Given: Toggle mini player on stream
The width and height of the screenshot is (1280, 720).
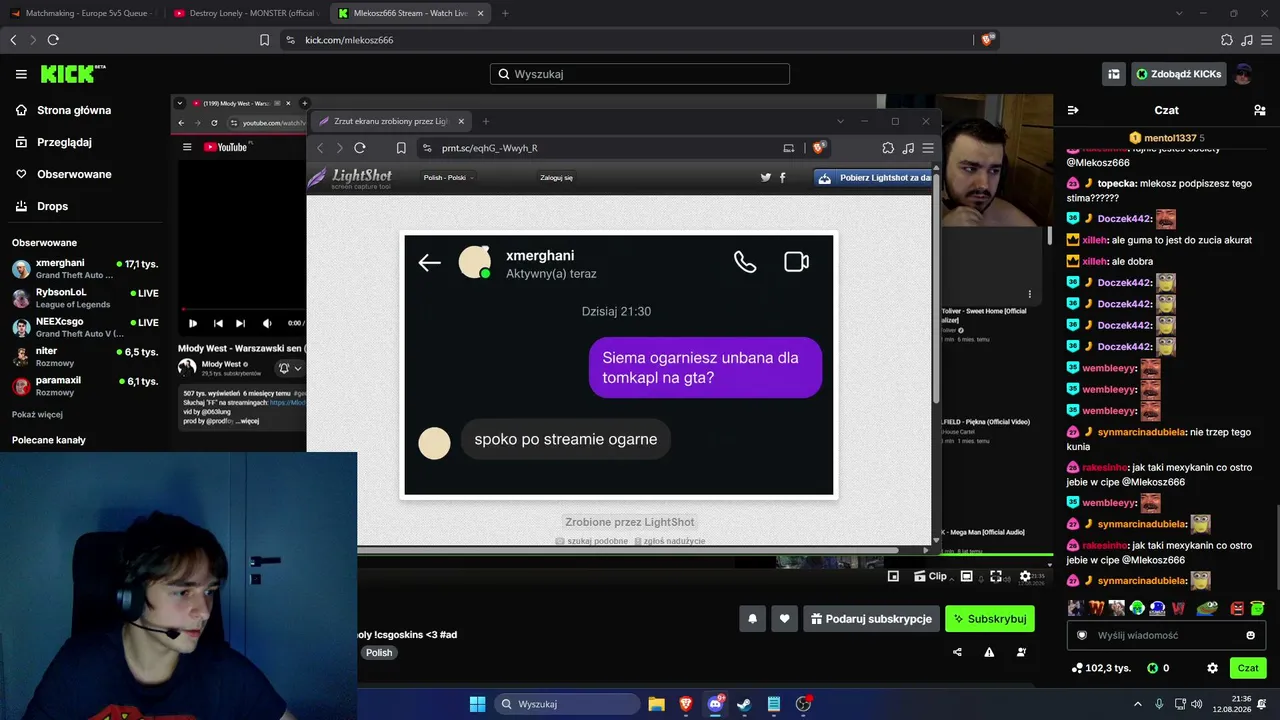Looking at the screenshot, I should [x=893, y=576].
